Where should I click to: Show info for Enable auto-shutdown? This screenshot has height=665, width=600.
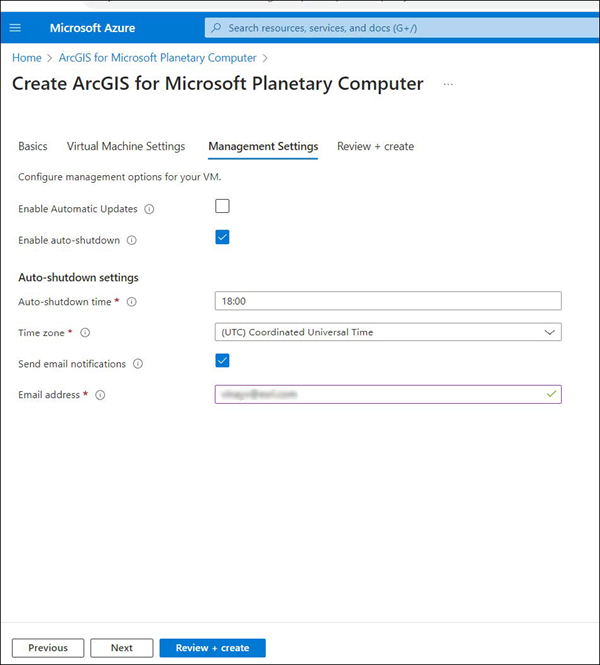[132, 240]
